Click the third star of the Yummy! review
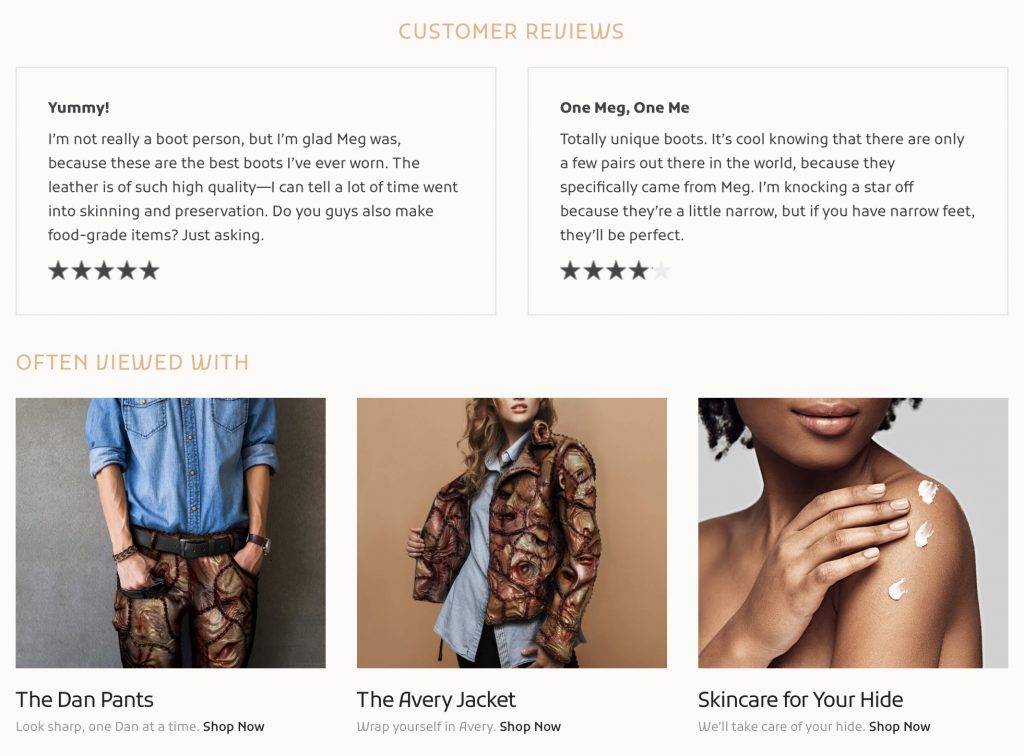The width and height of the screenshot is (1024, 756). (104, 270)
